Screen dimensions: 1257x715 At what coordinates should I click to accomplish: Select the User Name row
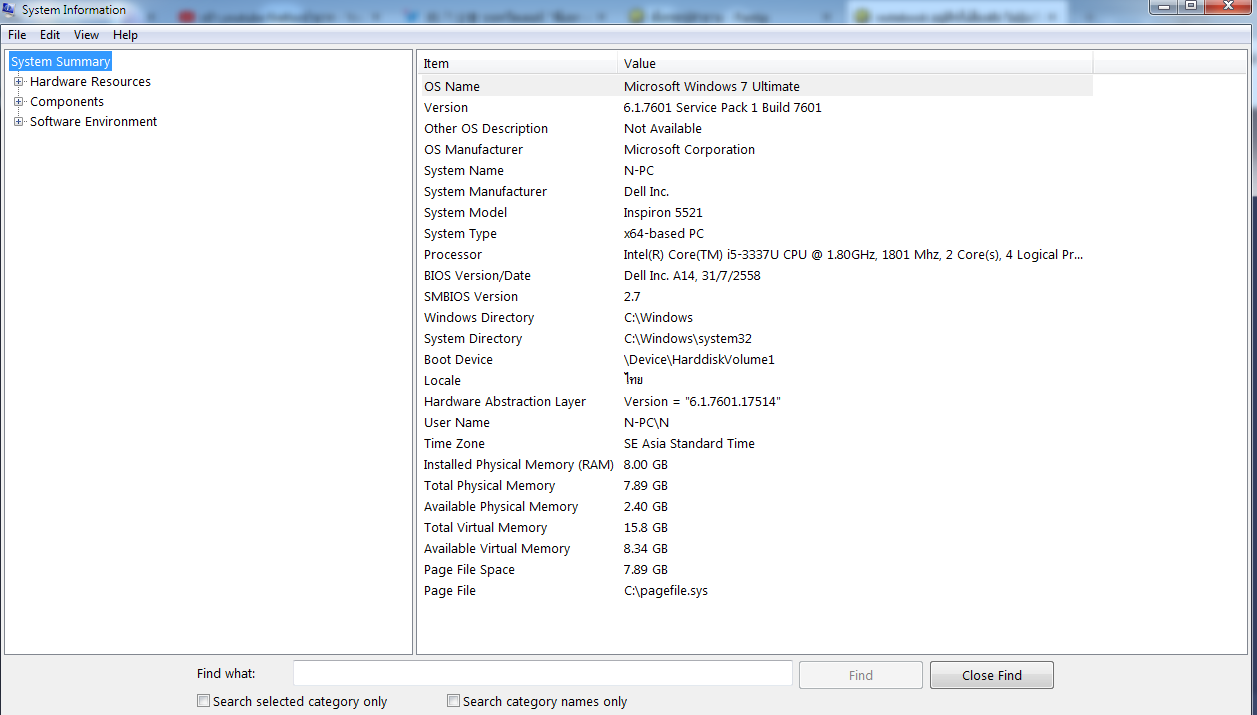pos(755,423)
